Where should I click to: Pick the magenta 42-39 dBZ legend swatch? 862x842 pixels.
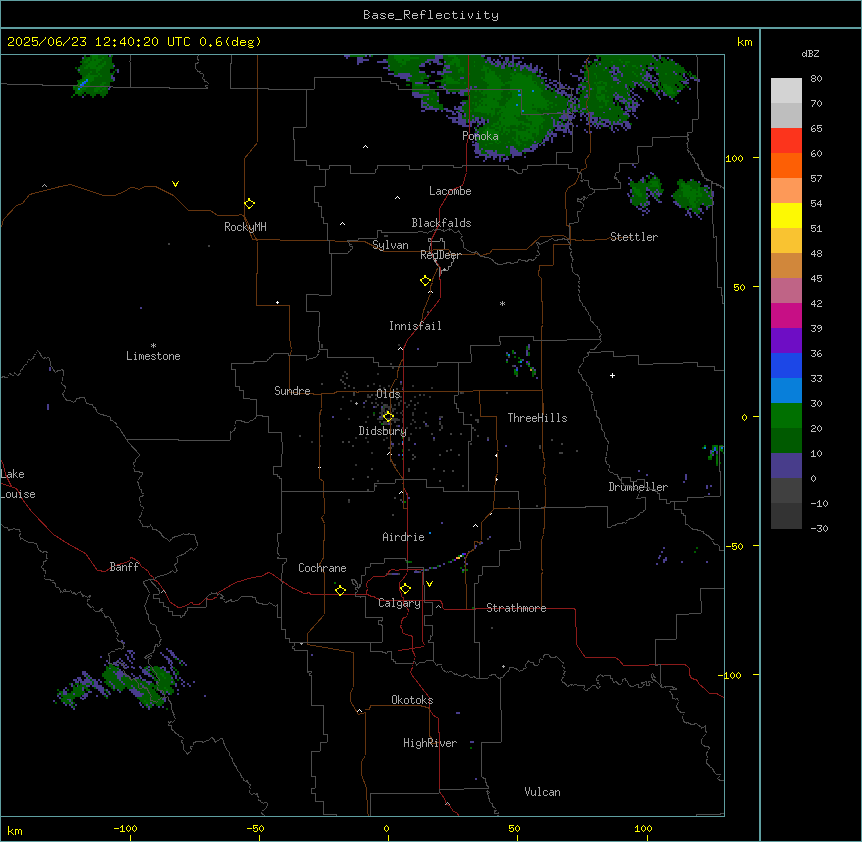pyautogui.click(x=786, y=315)
